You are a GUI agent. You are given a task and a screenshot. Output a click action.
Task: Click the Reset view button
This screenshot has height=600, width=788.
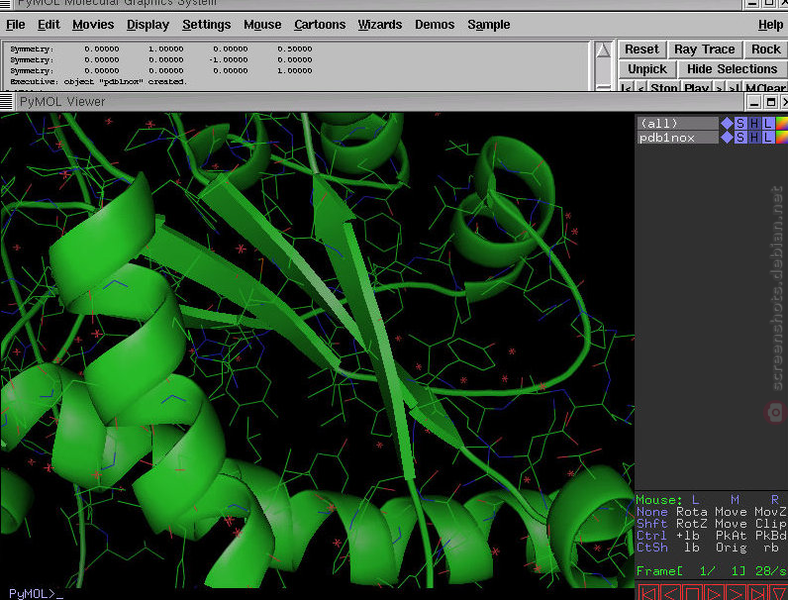pyautogui.click(x=642, y=49)
